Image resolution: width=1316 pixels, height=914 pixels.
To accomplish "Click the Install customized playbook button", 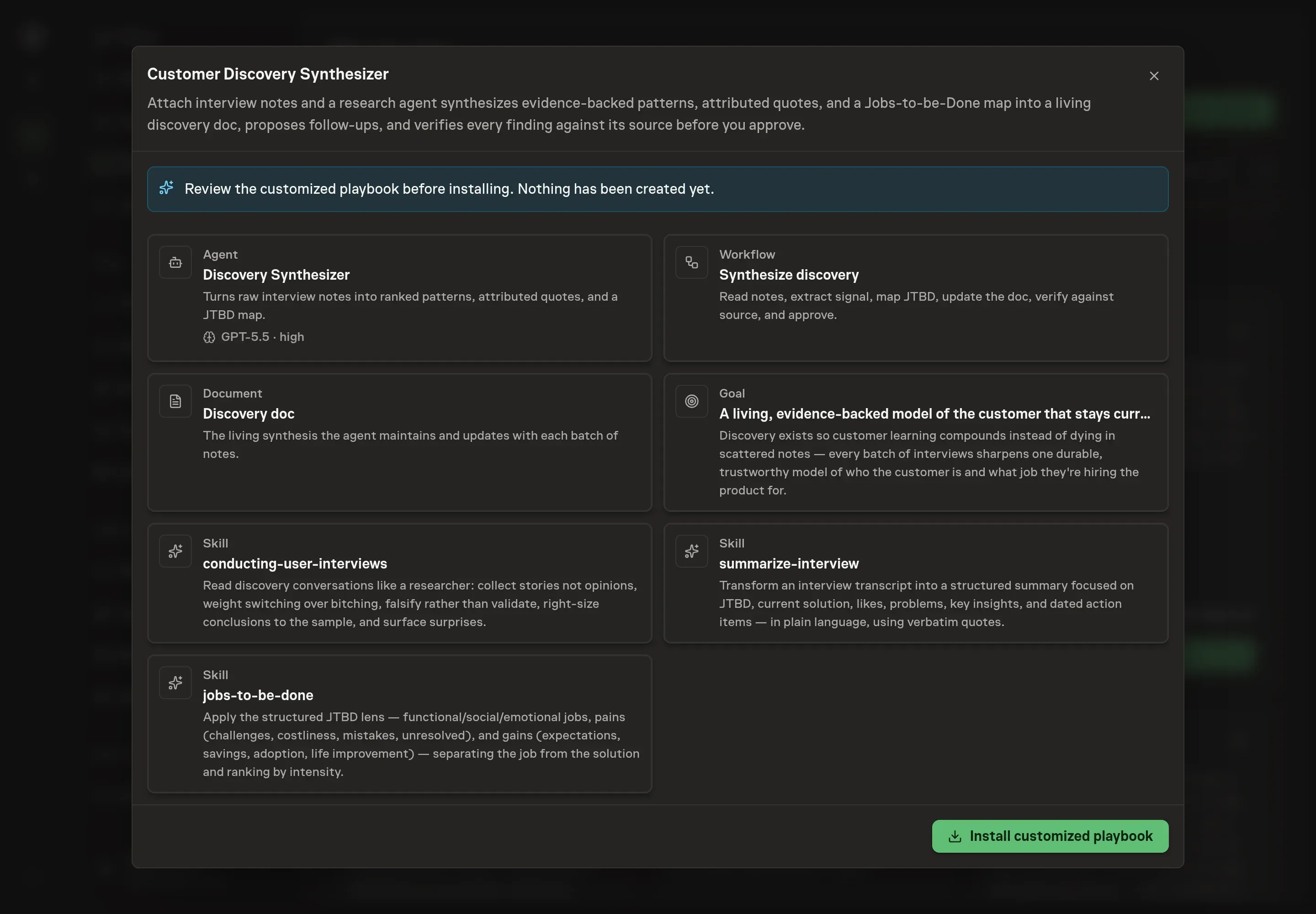I will point(1050,836).
